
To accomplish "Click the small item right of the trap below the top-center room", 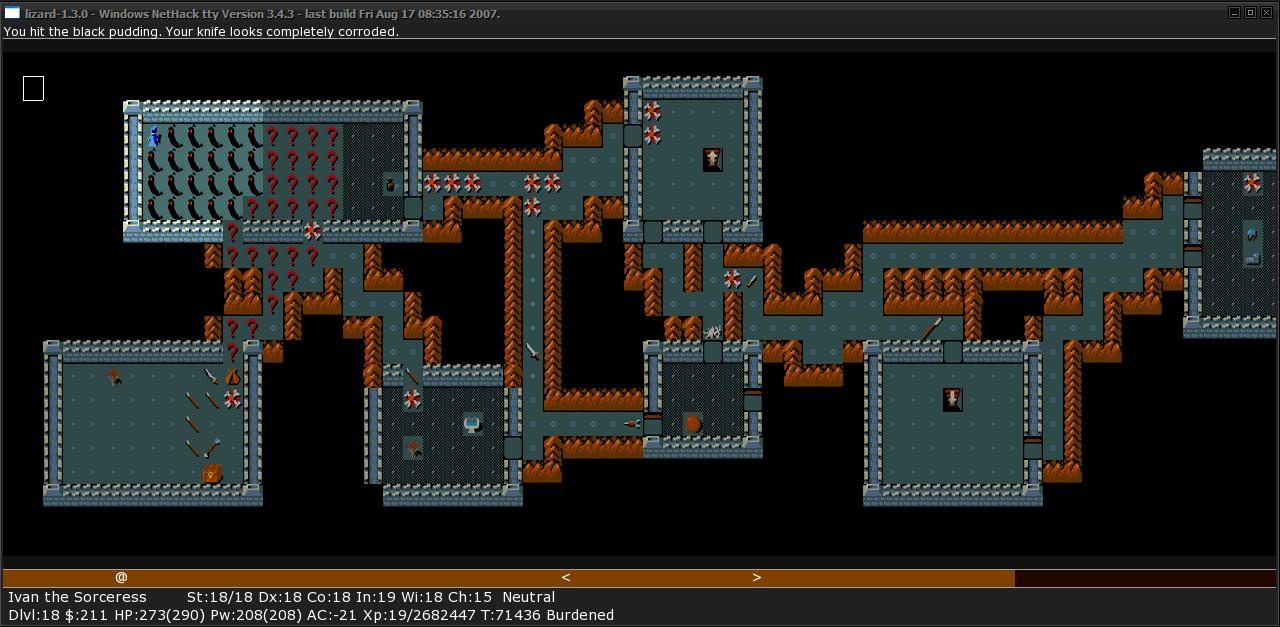I will pyautogui.click(x=752, y=280).
